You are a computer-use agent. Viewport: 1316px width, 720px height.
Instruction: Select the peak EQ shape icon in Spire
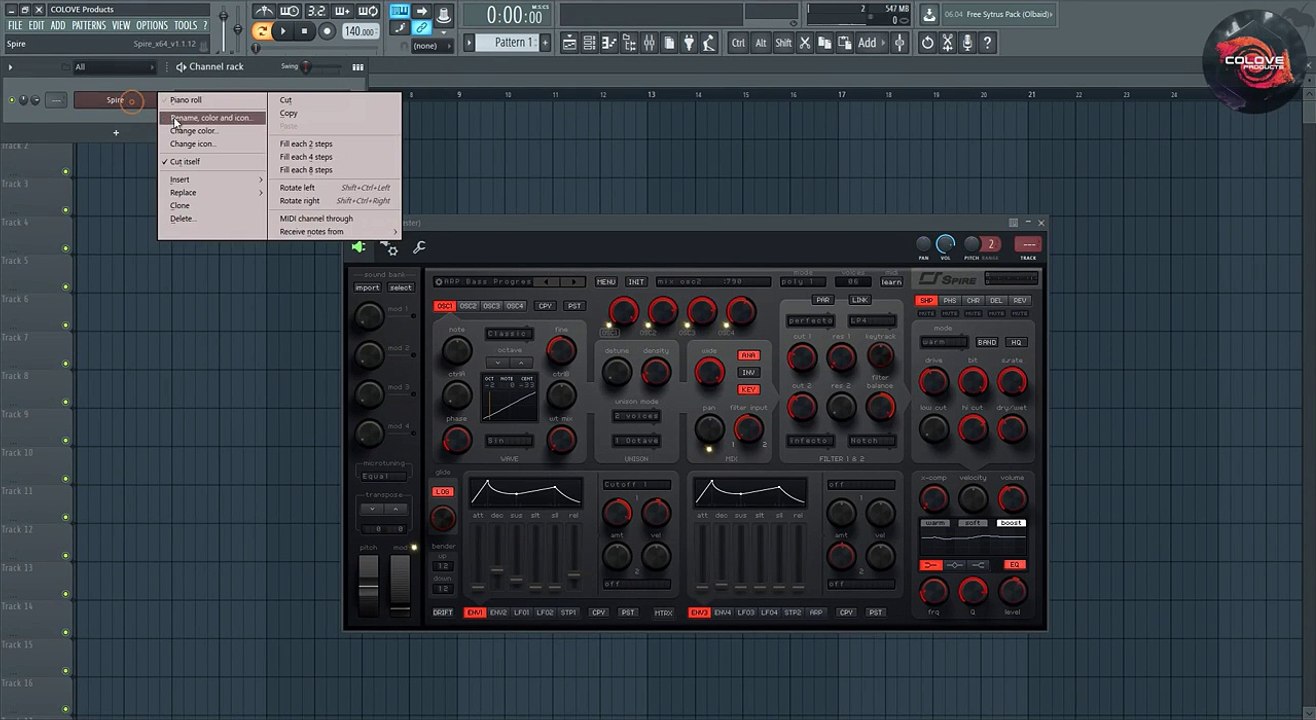[x=955, y=565]
